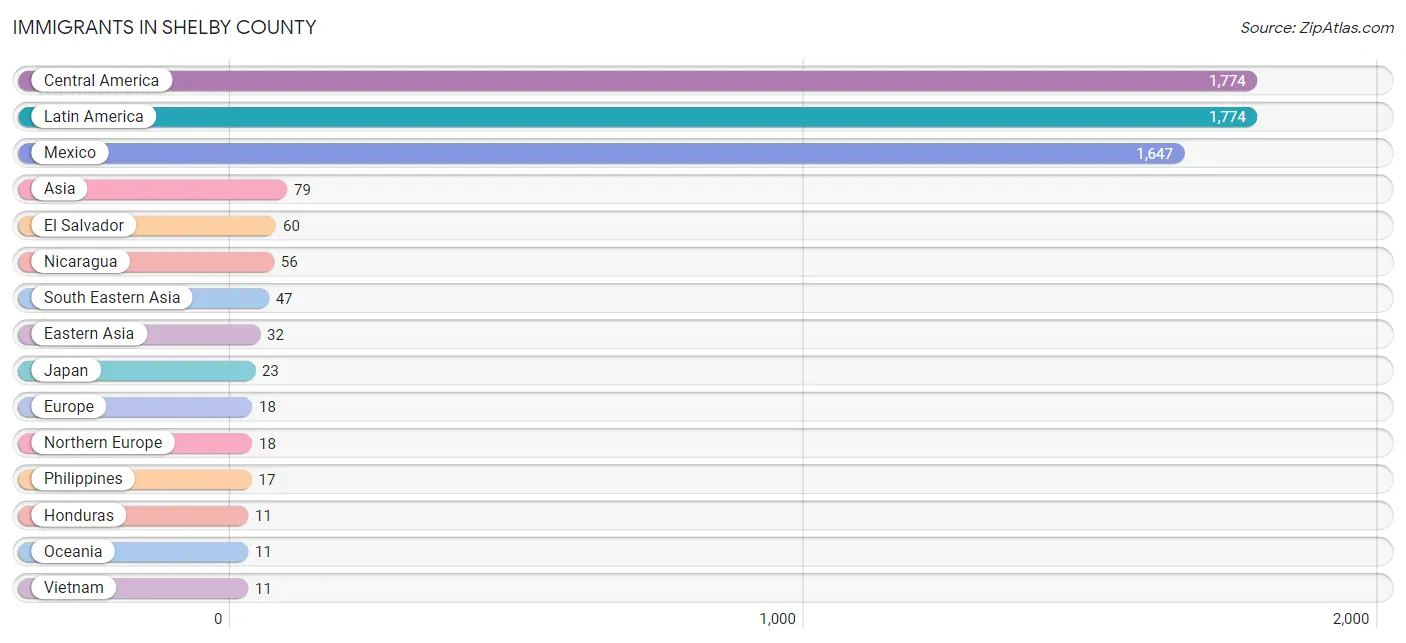Click the value 79 beside Asia
1406x643 pixels.
tap(302, 190)
